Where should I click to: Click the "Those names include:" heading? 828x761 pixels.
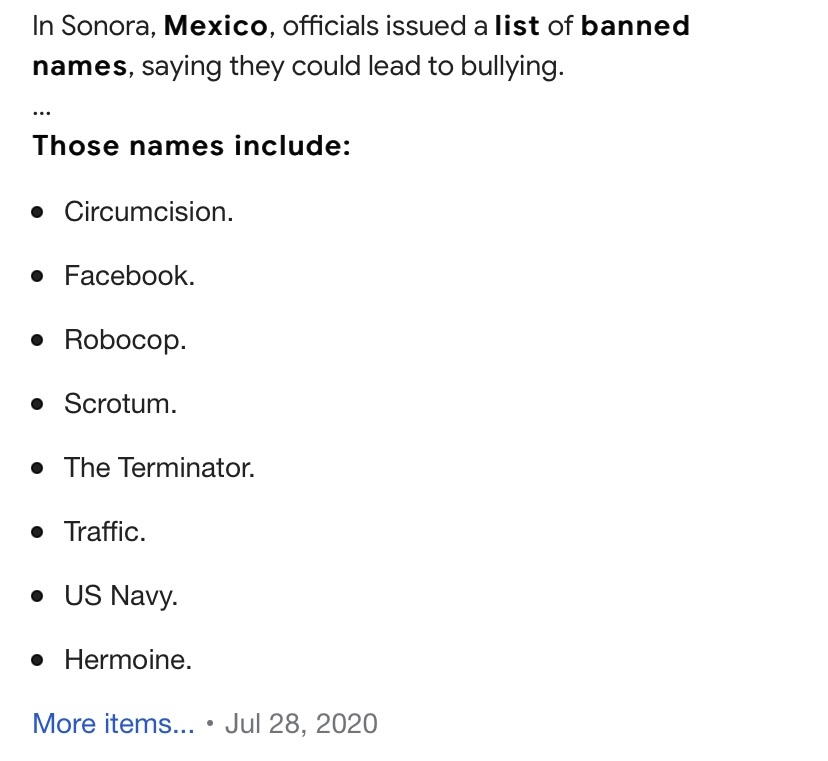[x=192, y=145]
